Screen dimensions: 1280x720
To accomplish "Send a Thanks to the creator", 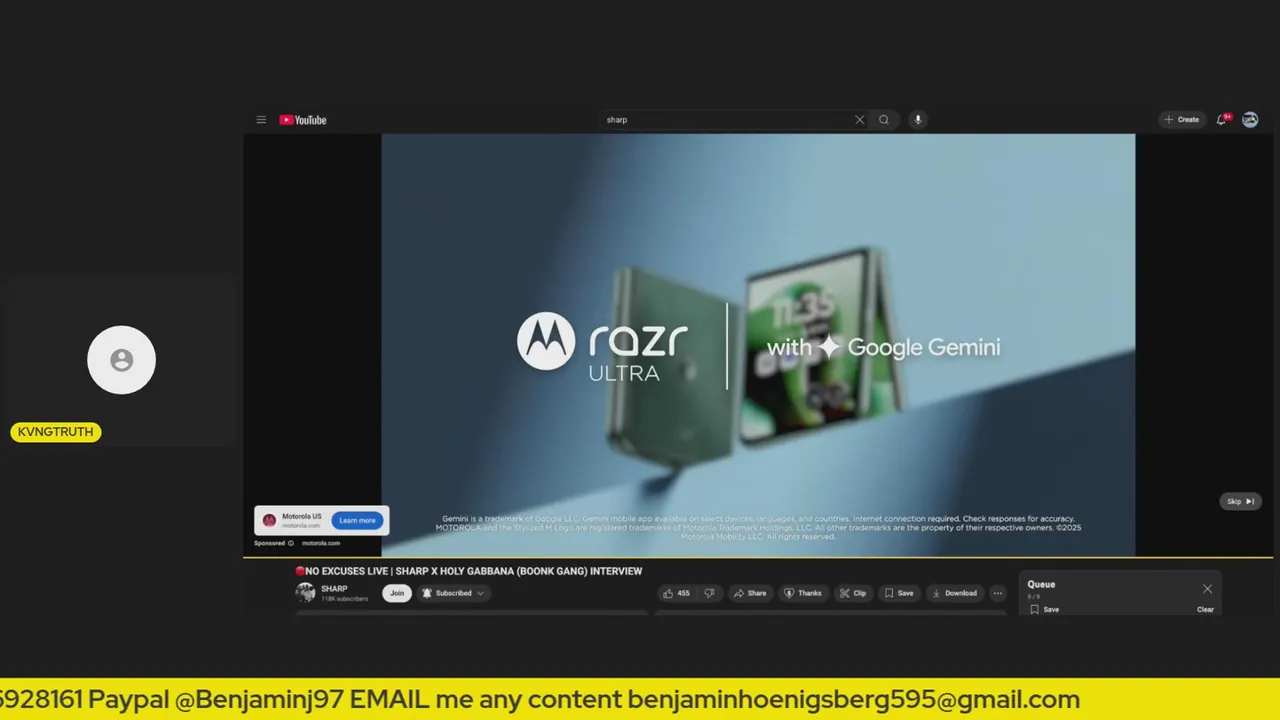I will [x=802, y=593].
